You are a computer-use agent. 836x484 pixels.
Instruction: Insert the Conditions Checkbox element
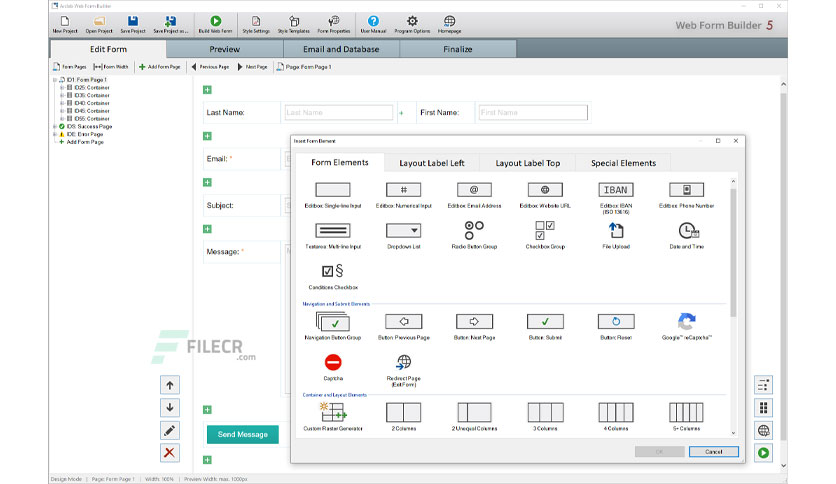pyautogui.click(x=333, y=277)
